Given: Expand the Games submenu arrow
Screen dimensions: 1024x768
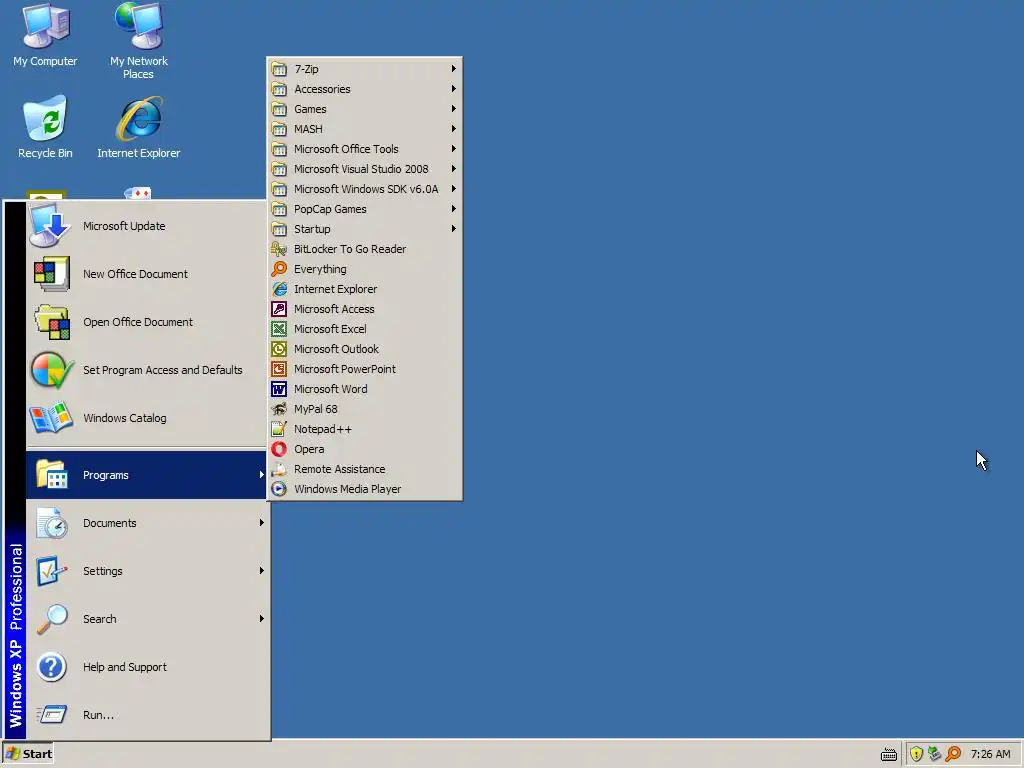Looking at the screenshot, I should coord(453,109).
